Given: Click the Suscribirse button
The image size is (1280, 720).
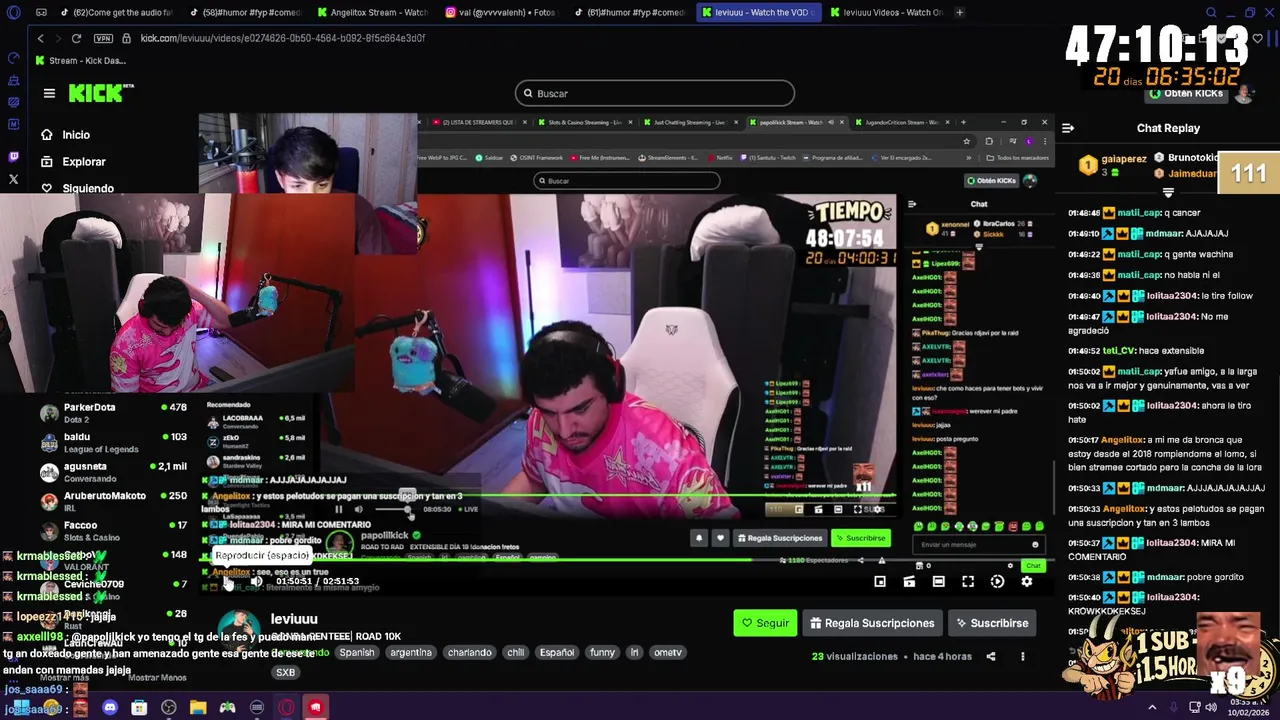Looking at the screenshot, I should pos(991,623).
